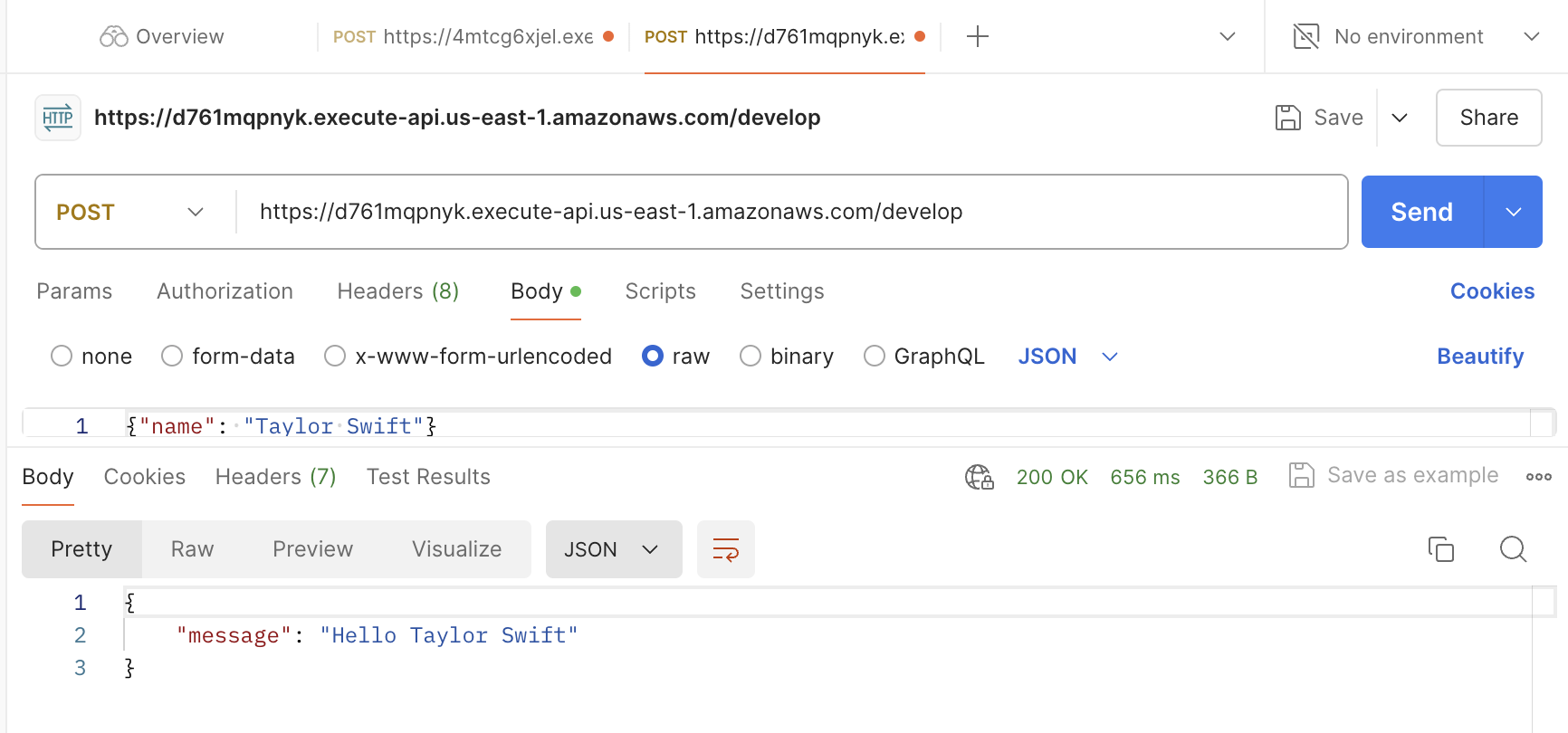Select the none body radio button
This screenshot has height=733, width=1568.
62,357
